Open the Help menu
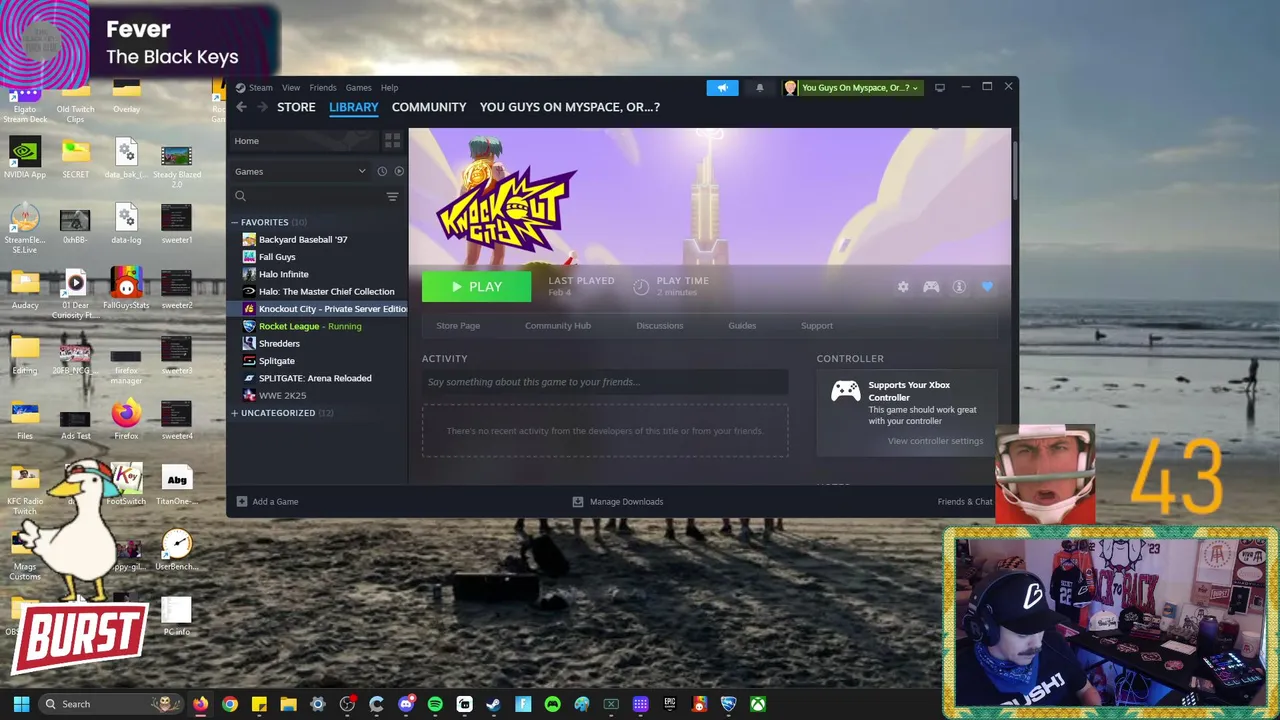1280x720 pixels. 389,88
